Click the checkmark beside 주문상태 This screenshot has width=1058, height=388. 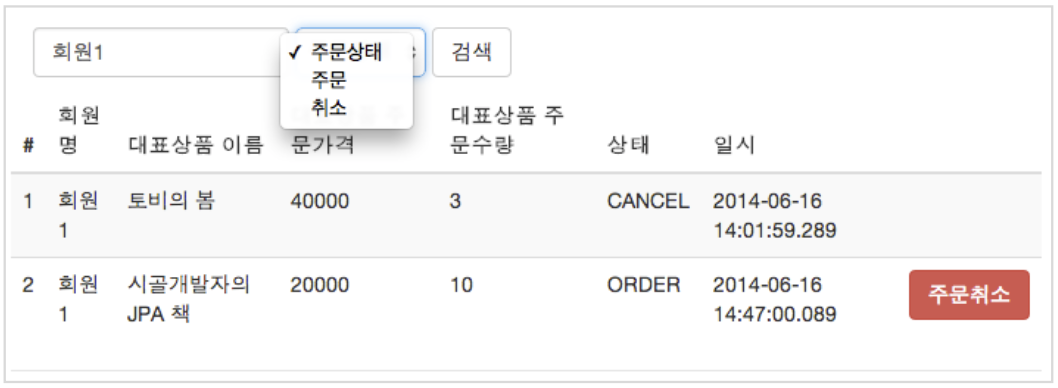(294, 53)
